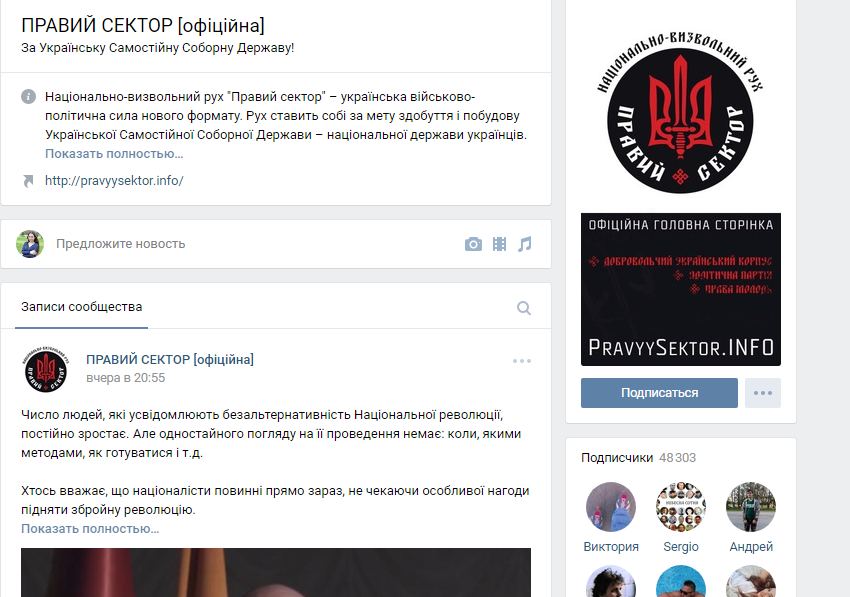Attach a video via film icon
Image resolution: width=850 pixels, height=597 pixels.
pyautogui.click(x=499, y=244)
